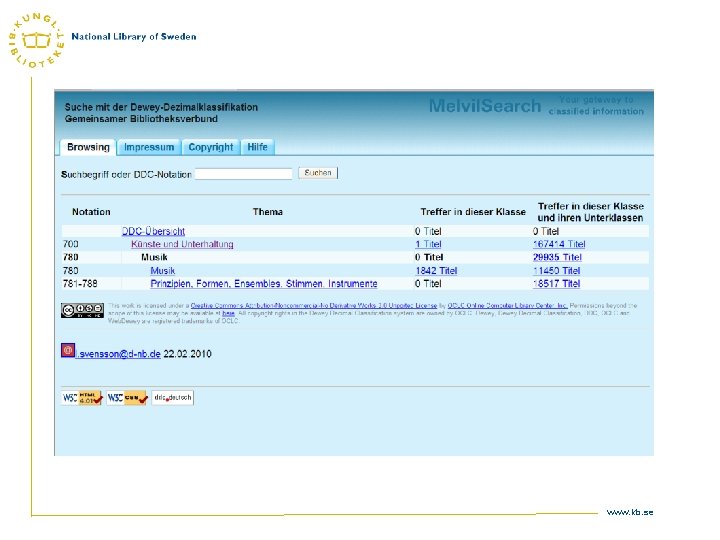The height and width of the screenshot is (540, 720).
Task: Click 'Suche mit der Dewey-Dezimalklassifikation' heading
Action: tap(161, 107)
